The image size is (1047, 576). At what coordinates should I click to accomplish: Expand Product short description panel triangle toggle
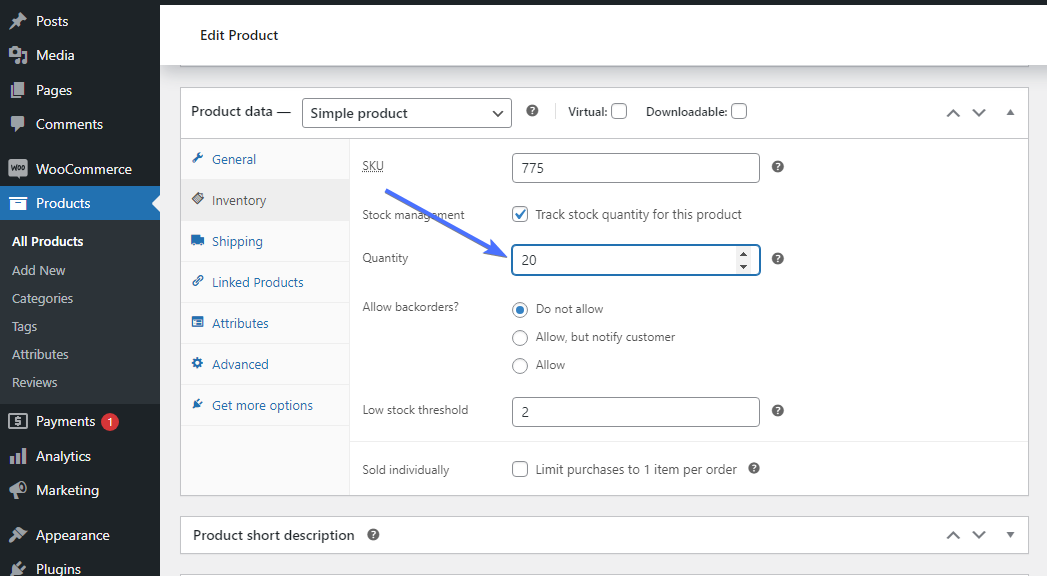point(1010,535)
